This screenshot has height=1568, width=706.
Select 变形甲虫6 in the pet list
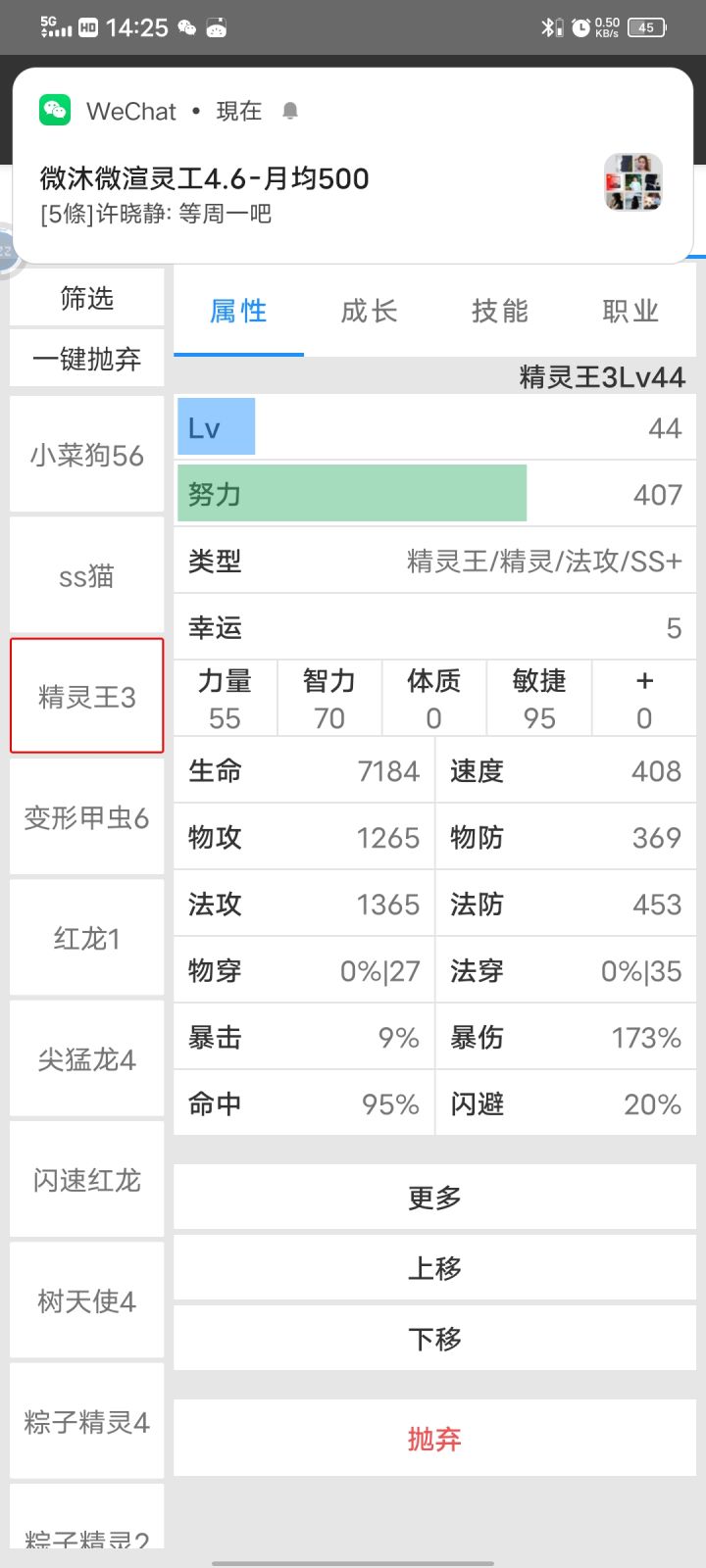(87, 817)
